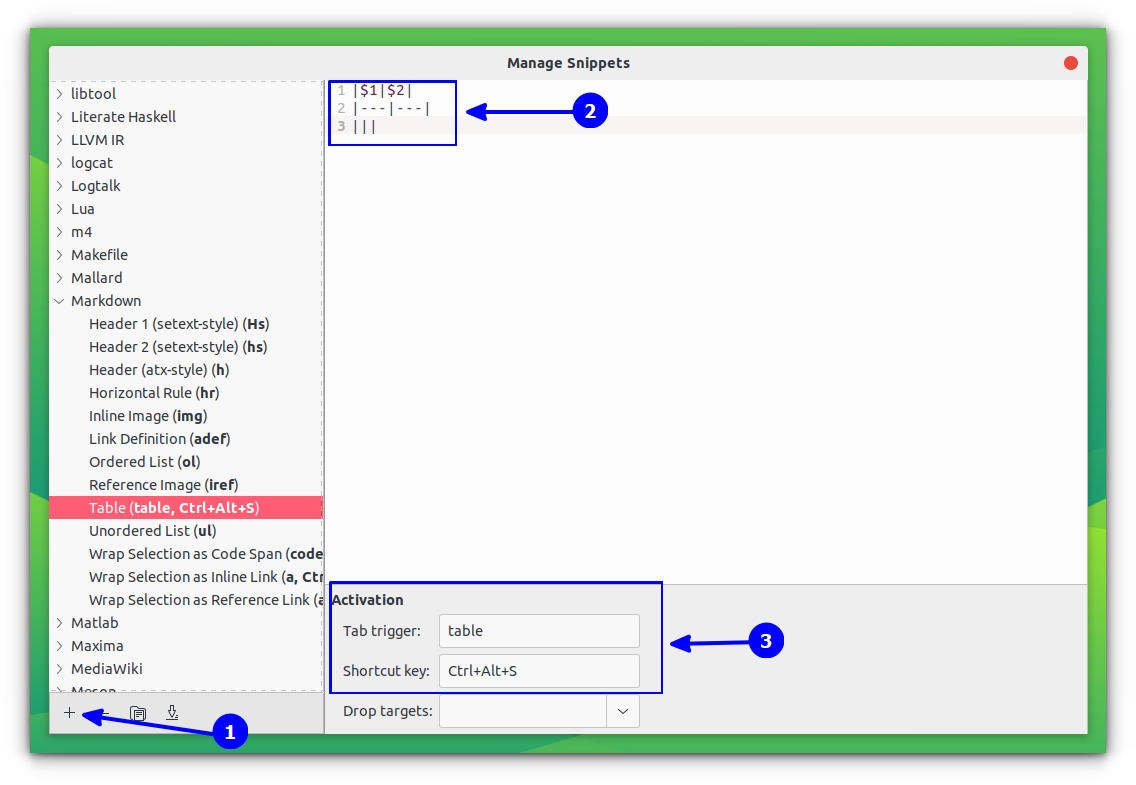Click the Tab trigger input field
Image resolution: width=1136 pixels, height=785 pixels.
538,630
